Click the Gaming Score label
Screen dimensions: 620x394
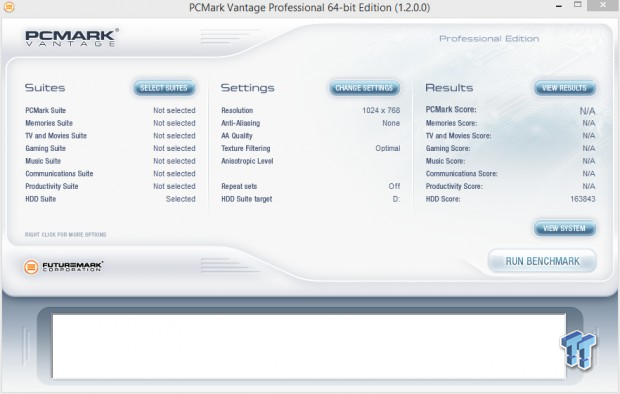pyautogui.click(x=448, y=148)
